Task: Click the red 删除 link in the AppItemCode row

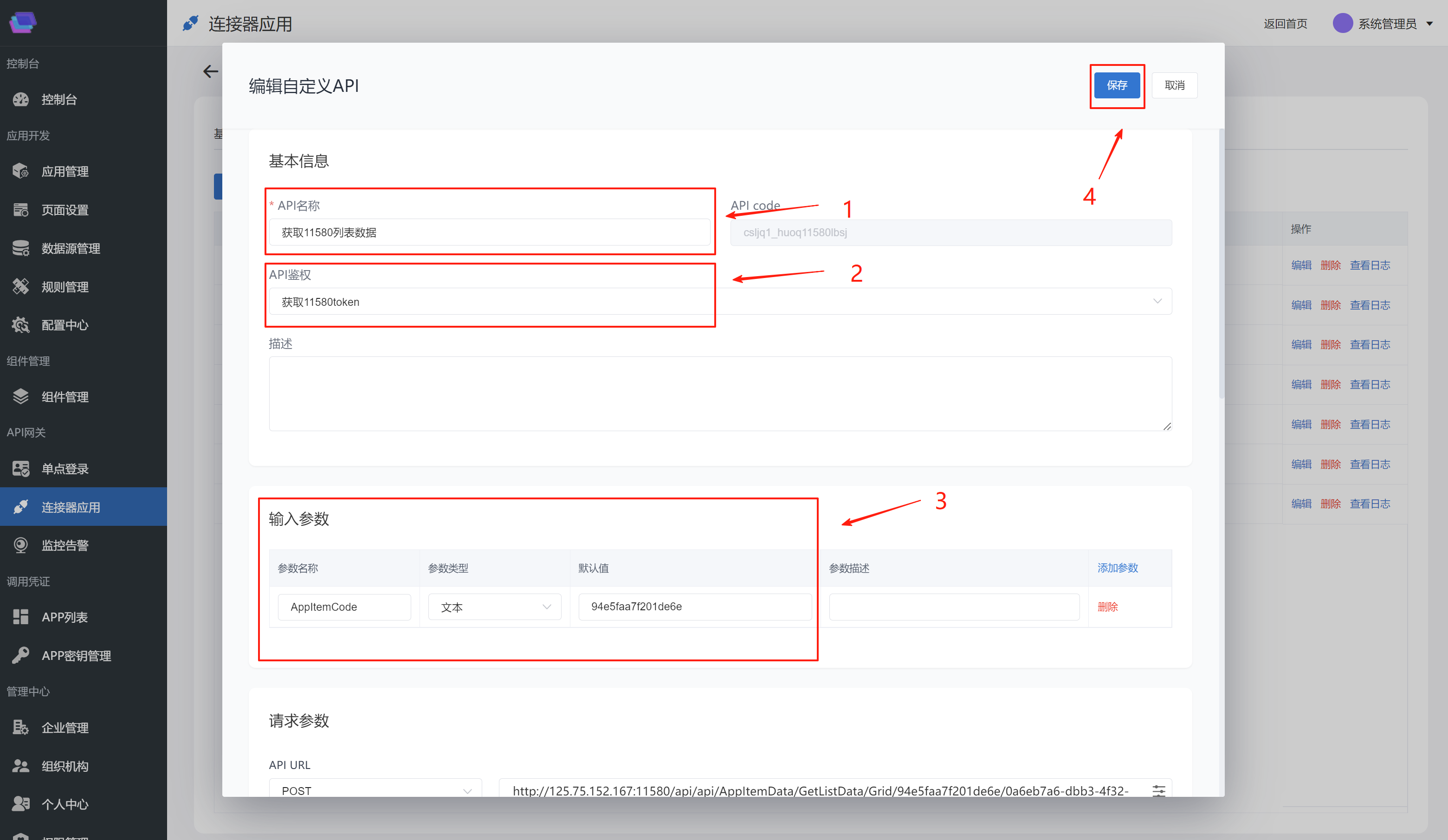Action: (x=1107, y=607)
